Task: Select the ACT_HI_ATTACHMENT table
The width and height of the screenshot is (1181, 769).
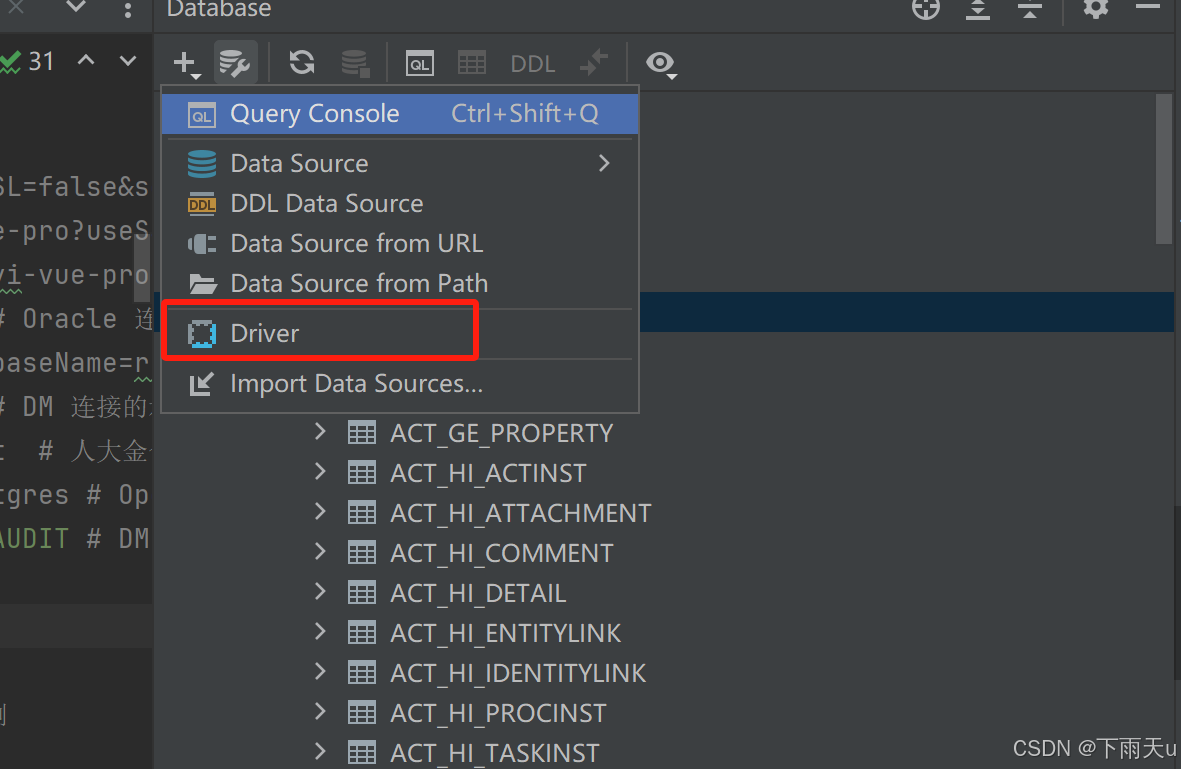Action: click(x=520, y=513)
